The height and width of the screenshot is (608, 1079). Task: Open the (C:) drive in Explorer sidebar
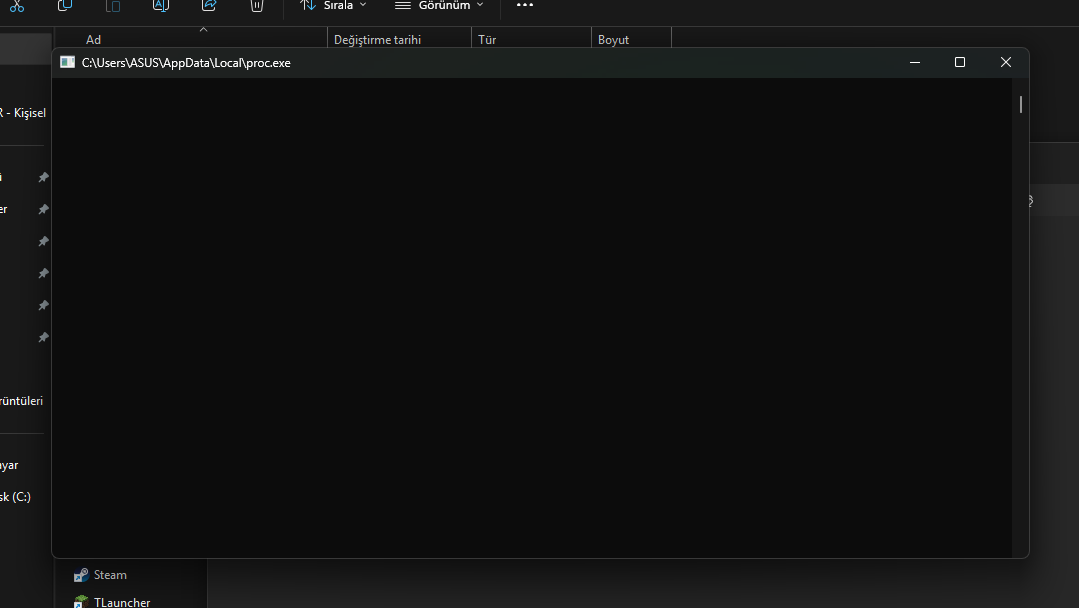[15, 497]
